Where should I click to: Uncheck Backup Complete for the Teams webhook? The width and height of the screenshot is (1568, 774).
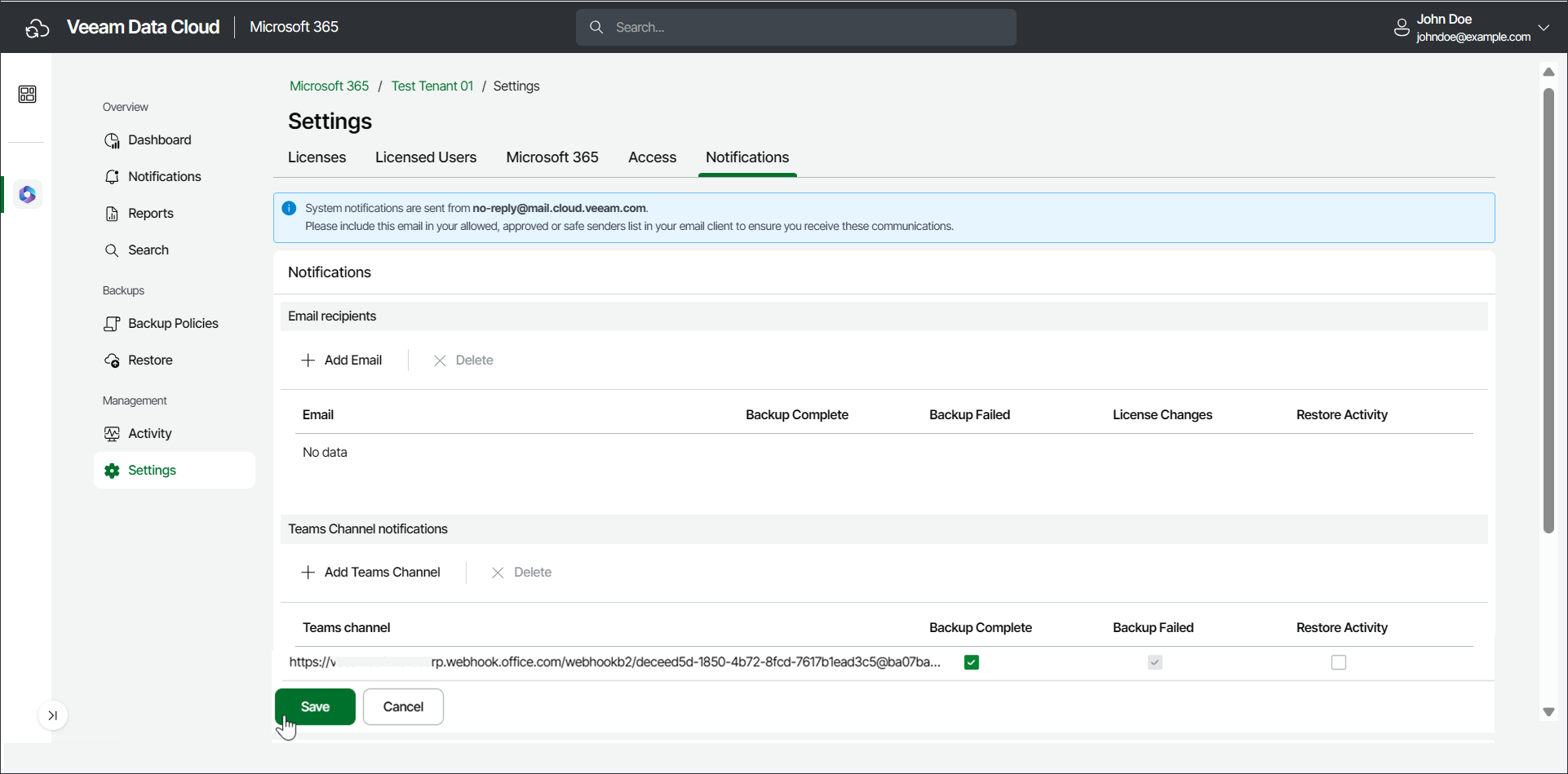971,662
